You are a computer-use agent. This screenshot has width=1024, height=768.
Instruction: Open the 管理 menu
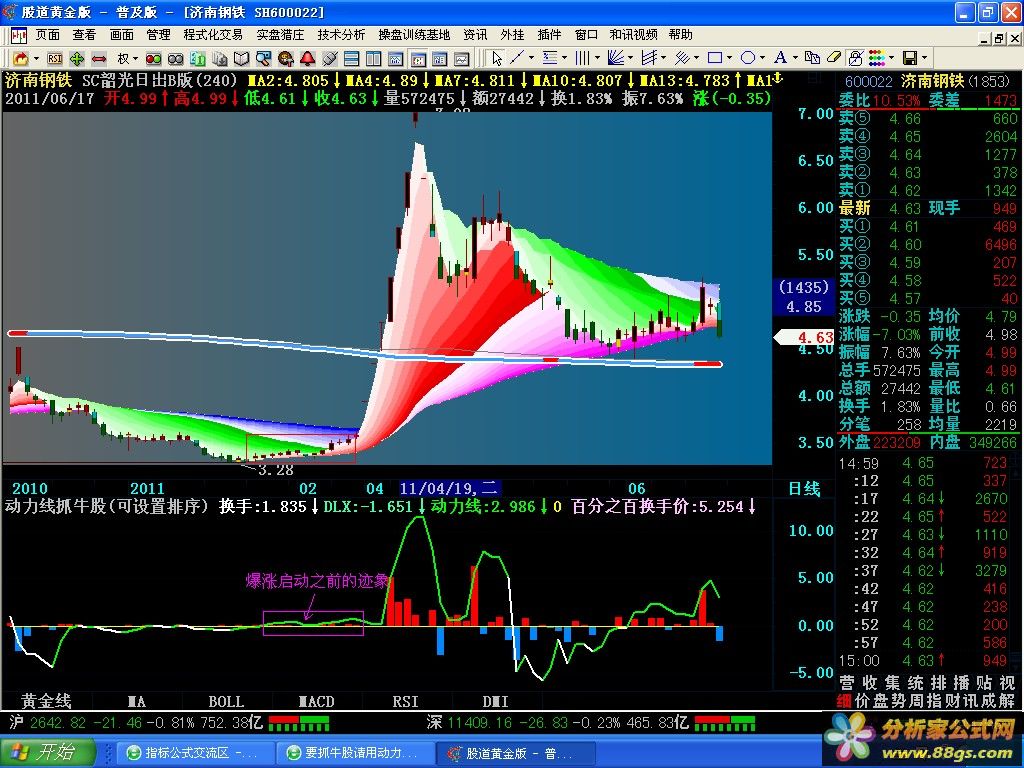(x=158, y=35)
